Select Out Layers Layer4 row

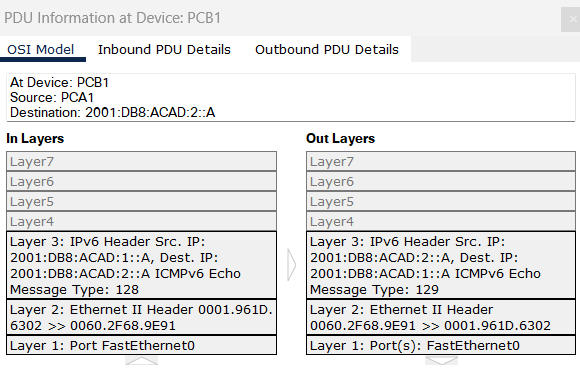point(441,221)
